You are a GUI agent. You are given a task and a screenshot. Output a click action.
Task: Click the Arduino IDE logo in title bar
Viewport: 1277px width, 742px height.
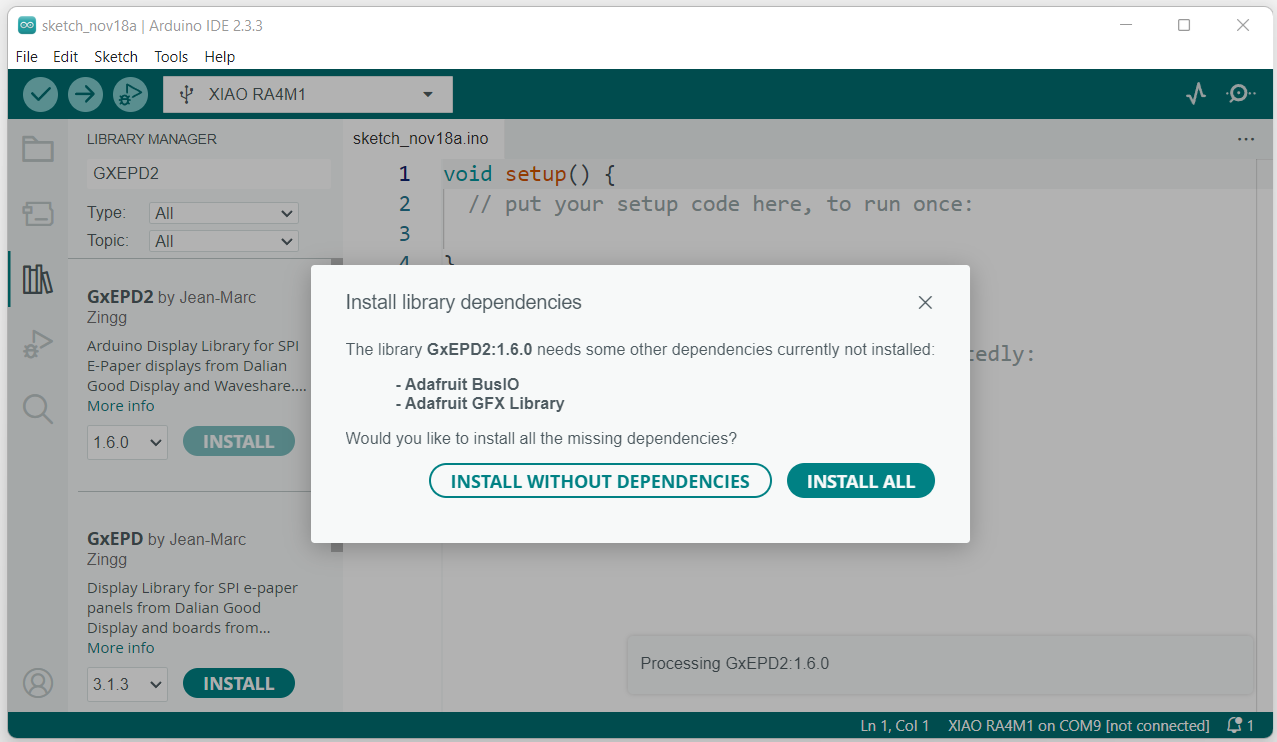tap(27, 25)
